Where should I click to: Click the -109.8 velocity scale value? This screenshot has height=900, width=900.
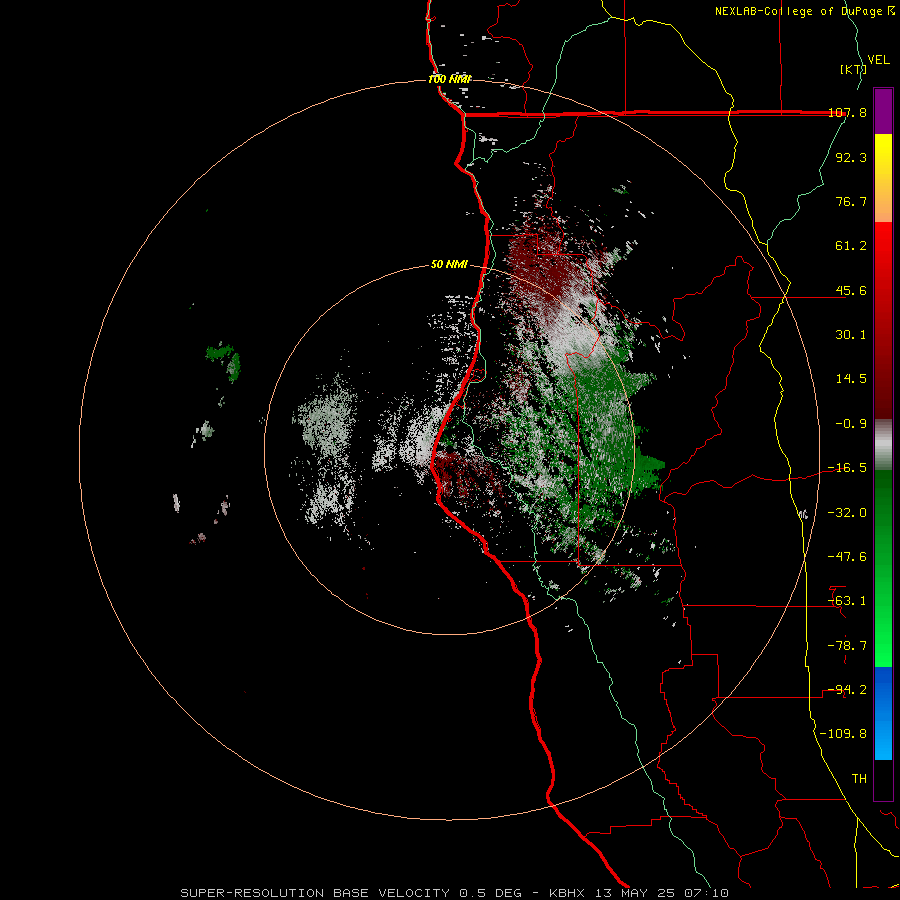[x=844, y=734]
